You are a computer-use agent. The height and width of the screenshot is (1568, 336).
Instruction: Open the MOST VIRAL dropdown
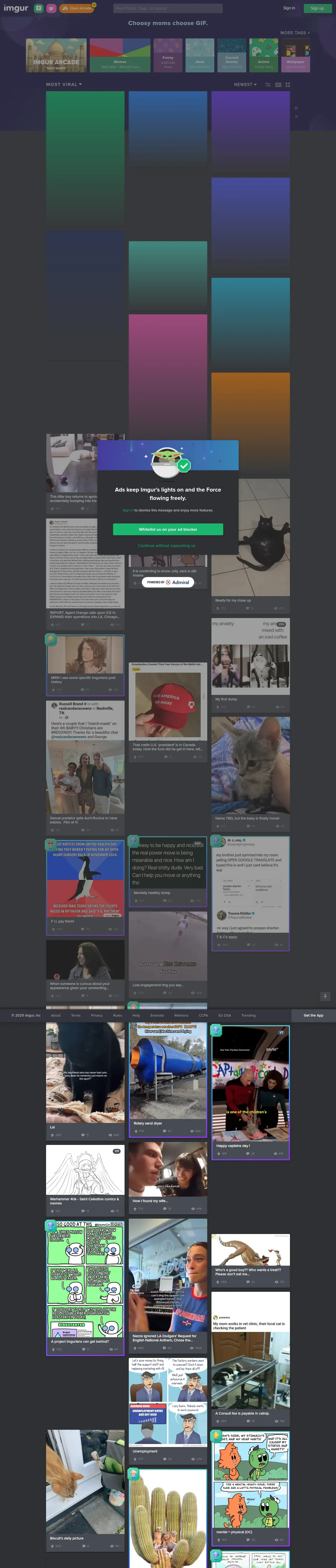tap(64, 85)
